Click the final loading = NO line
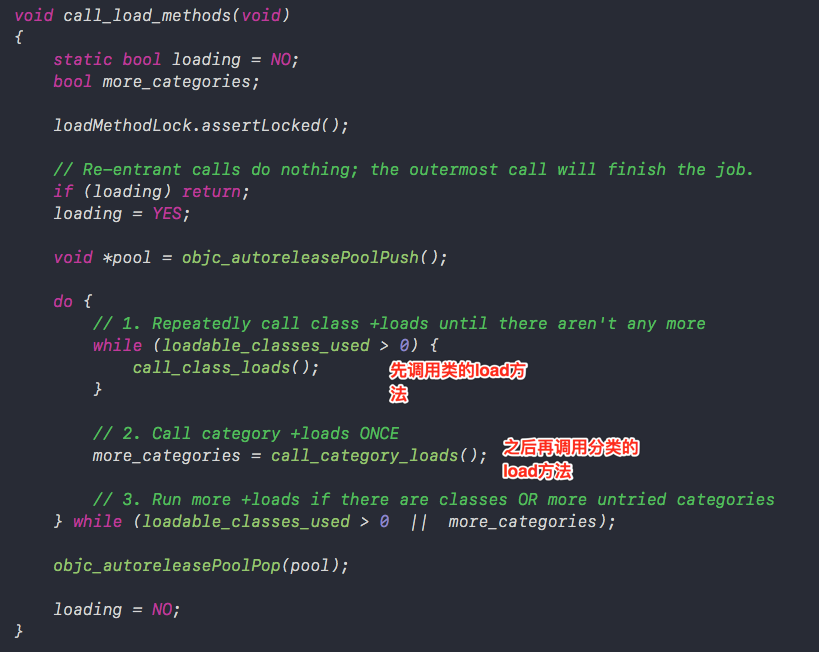Image resolution: width=819 pixels, height=652 pixels. pyautogui.click(x=117, y=610)
